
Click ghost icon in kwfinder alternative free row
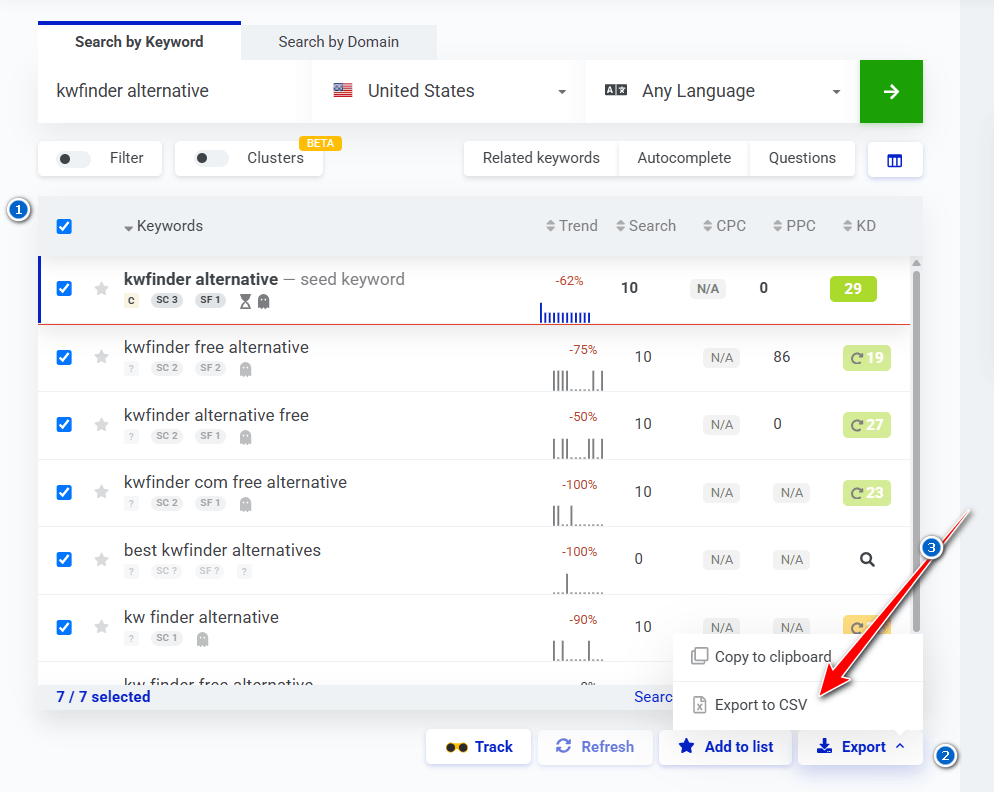coord(245,437)
